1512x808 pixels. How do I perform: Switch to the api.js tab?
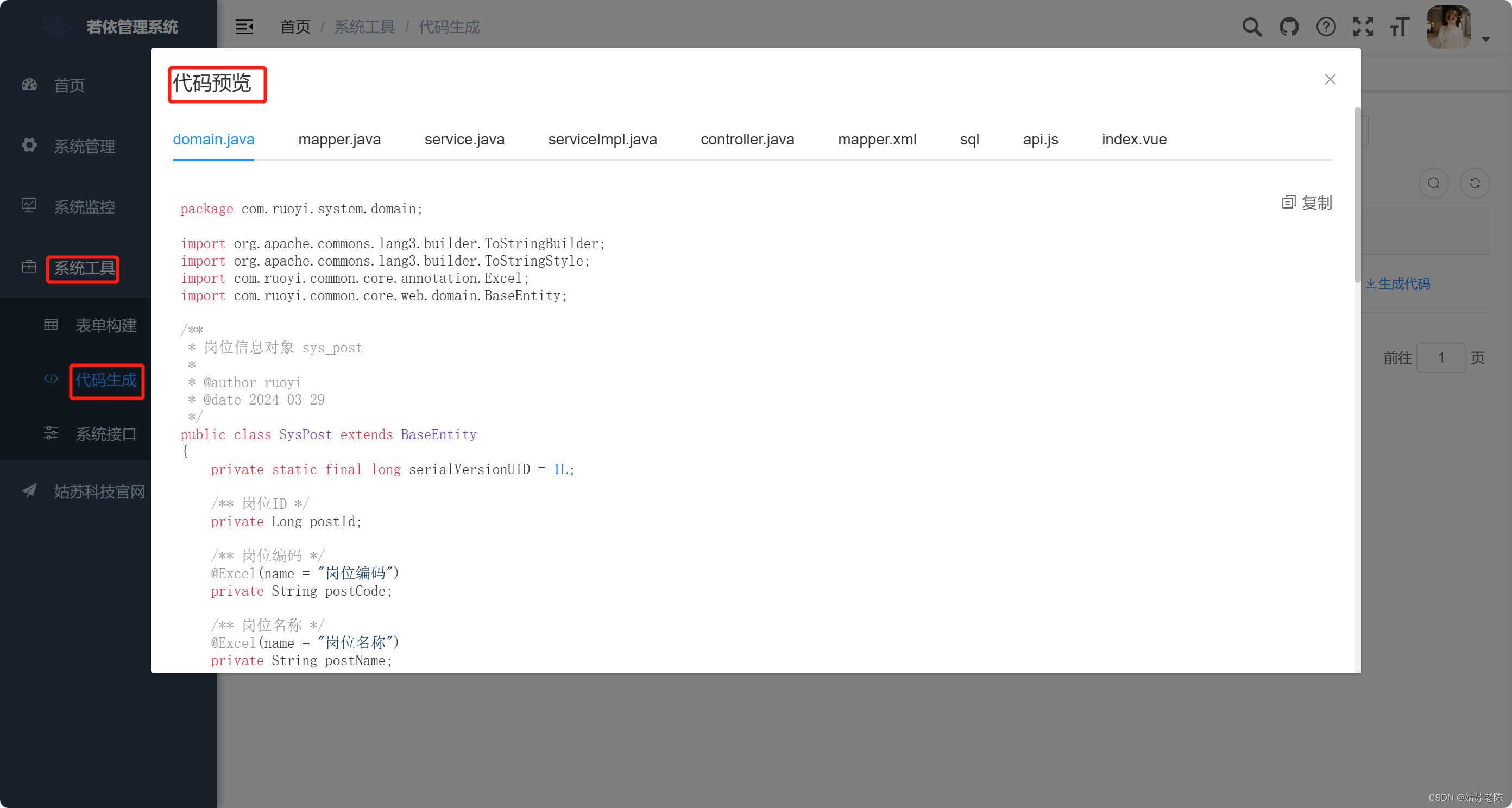tap(1040, 139)
